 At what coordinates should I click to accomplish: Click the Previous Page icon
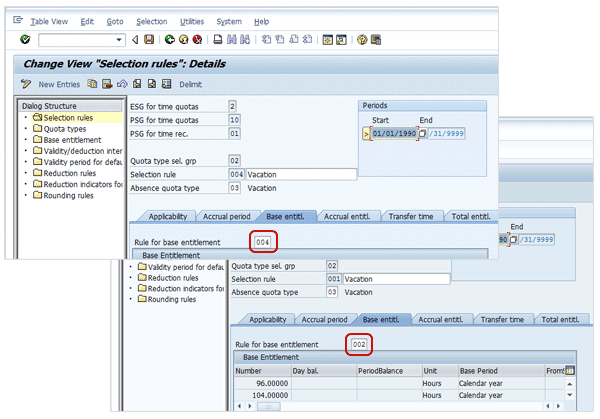[x=280, y=39]
